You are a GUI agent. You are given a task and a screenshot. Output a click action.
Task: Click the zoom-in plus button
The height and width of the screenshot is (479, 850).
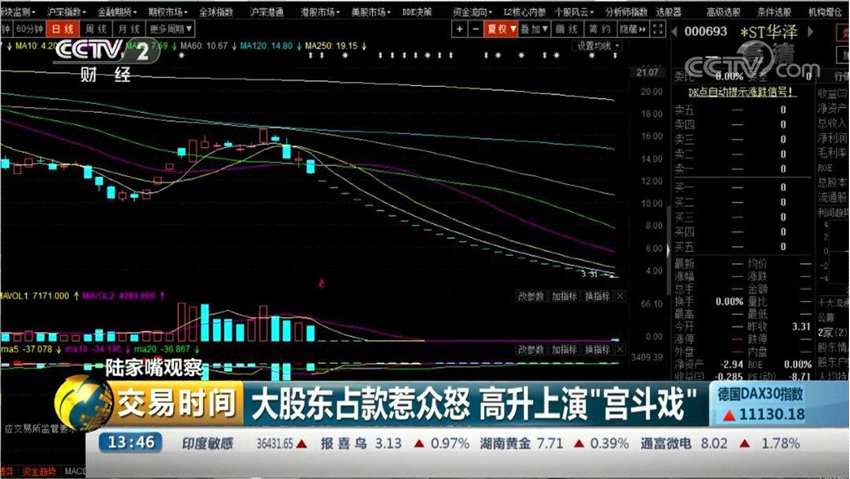click(x=460, y=29)
